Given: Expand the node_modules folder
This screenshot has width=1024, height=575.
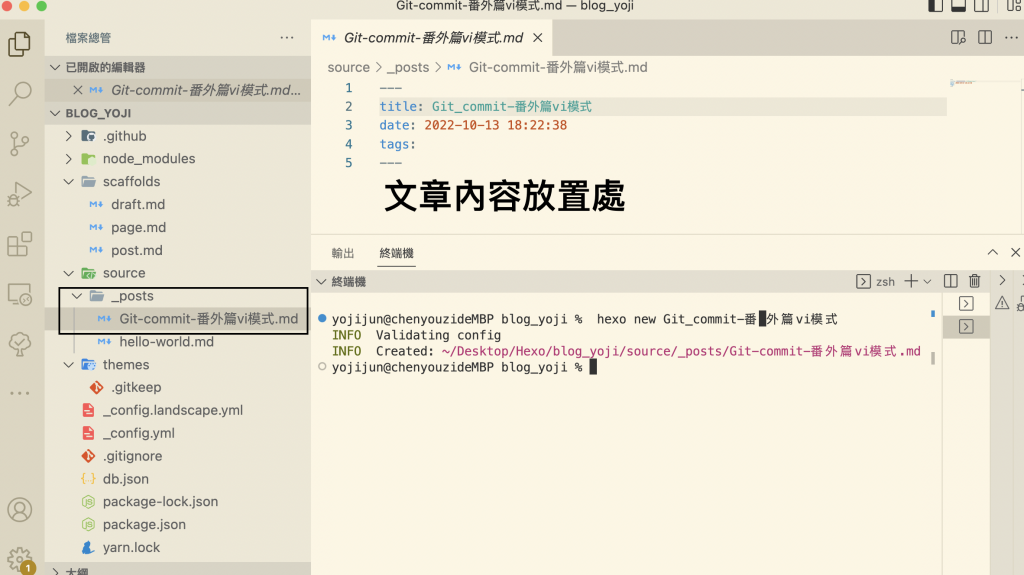Looking at the screenshot, I should point(69,159).
